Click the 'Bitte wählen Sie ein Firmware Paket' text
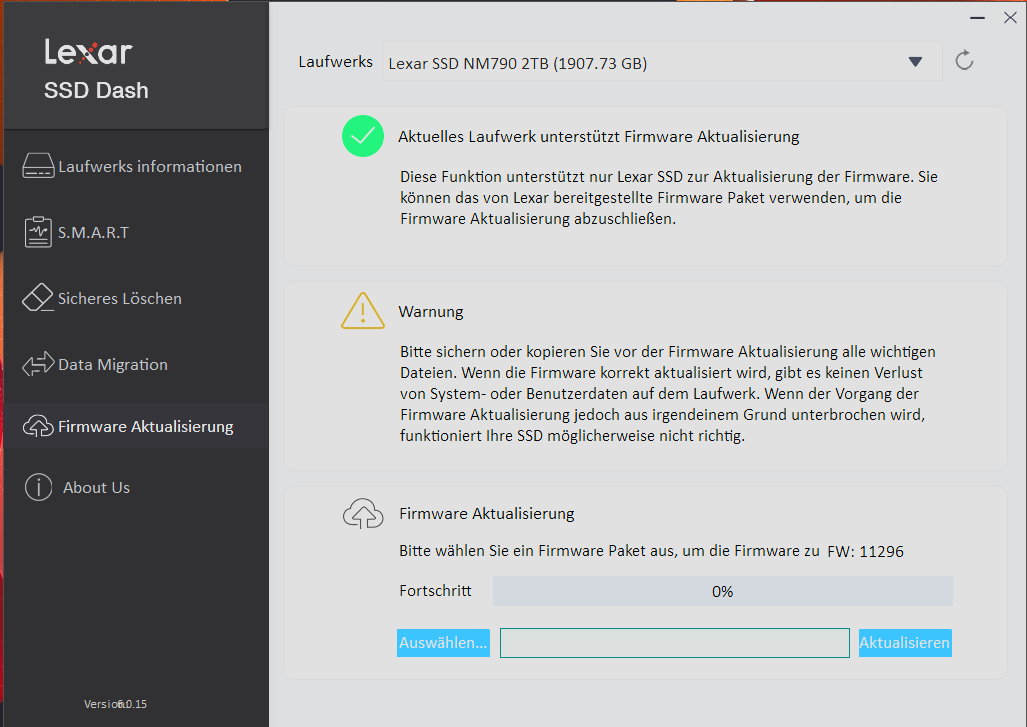Image resolution: width=1027 pixels, height=727 pixels. [x=609, y=551]
